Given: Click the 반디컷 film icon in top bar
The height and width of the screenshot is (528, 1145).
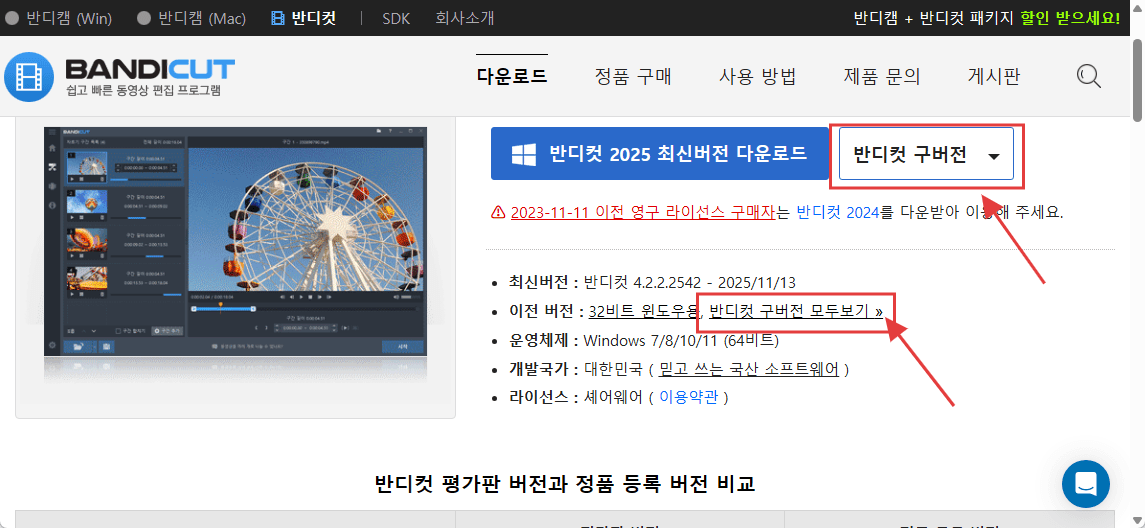Looking at the screenshot, I should click(x=278, y=18).
